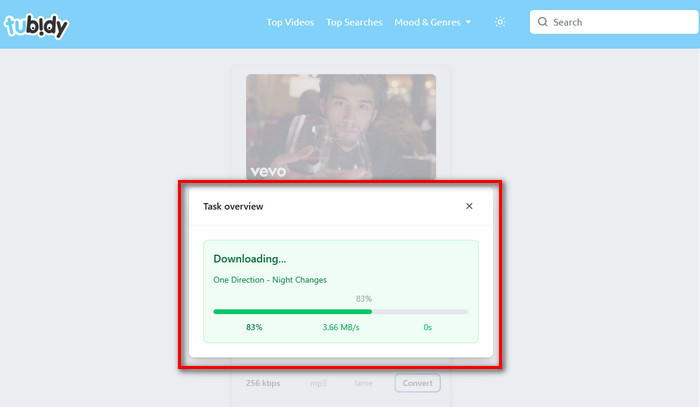Click the 83% label below progress bar

[x=254, y=327]
